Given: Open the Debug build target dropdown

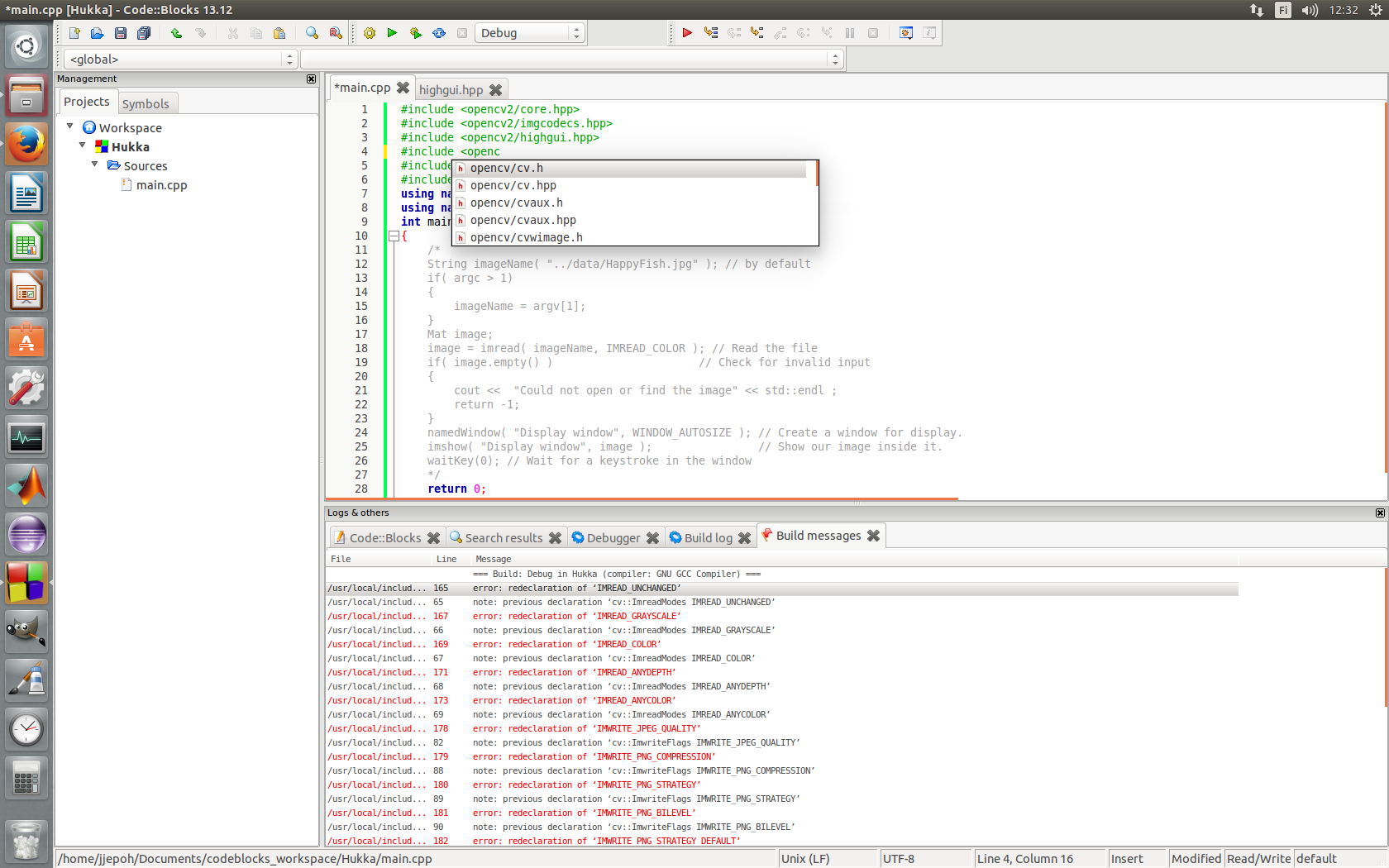Looking at the screenshot, I should coord(530,33).
